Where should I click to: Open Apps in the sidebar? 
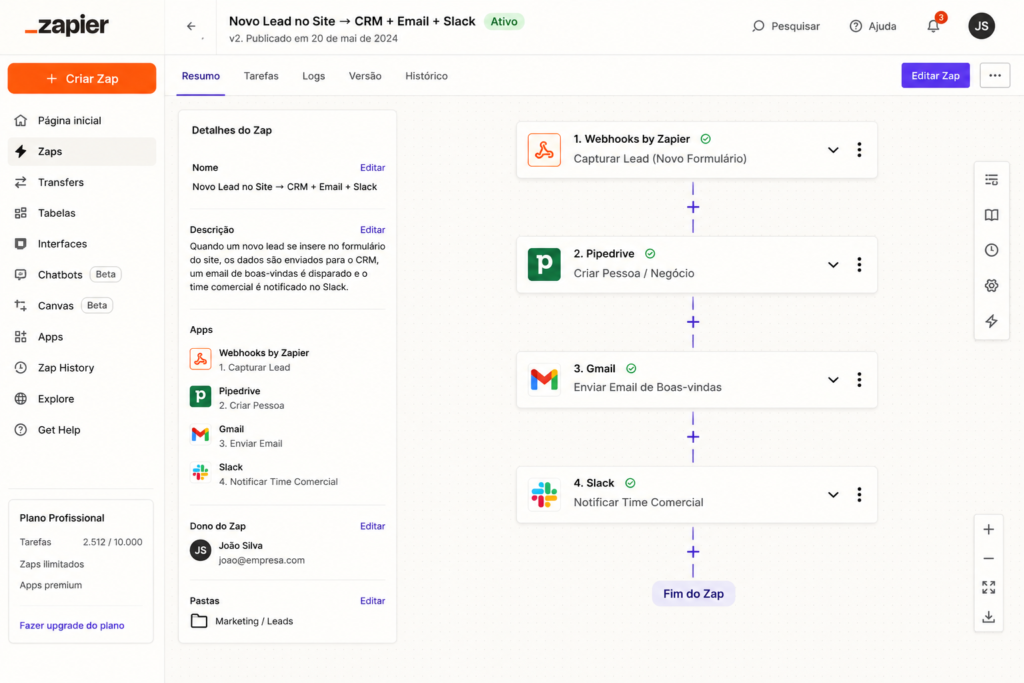(82, 337)
